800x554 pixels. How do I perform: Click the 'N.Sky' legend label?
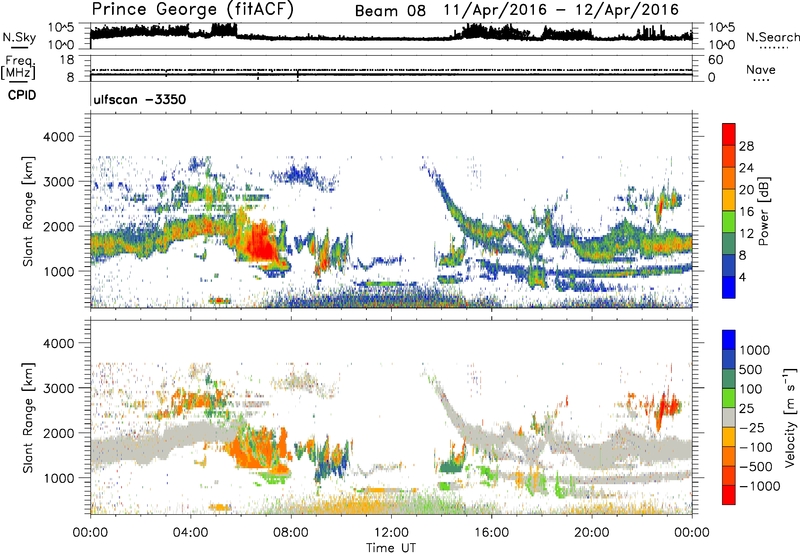click(19, 37)
